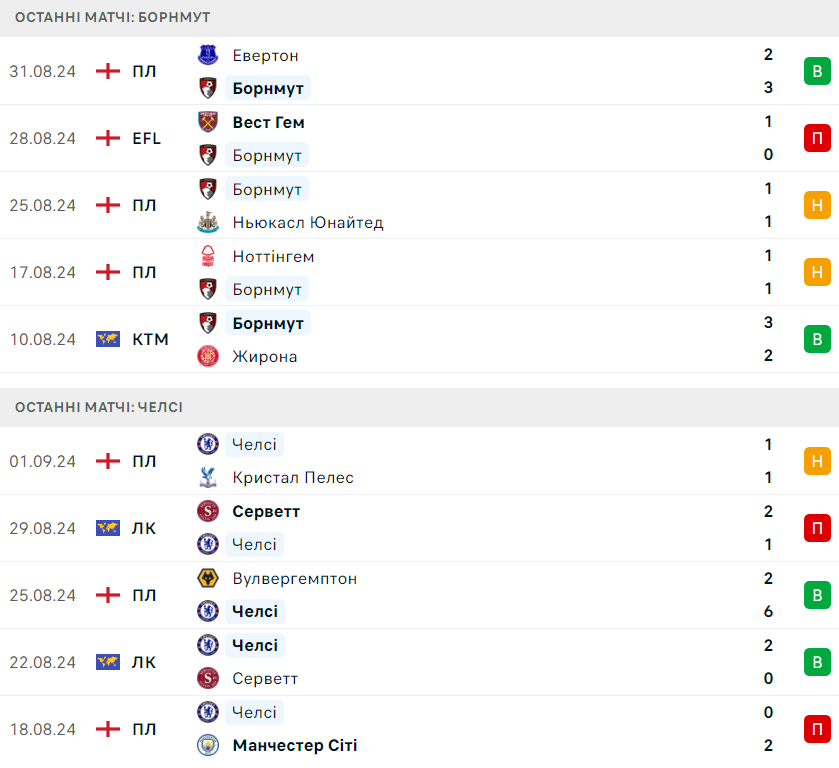Click the England flag for 31.08.24 match

click(108, 71)
